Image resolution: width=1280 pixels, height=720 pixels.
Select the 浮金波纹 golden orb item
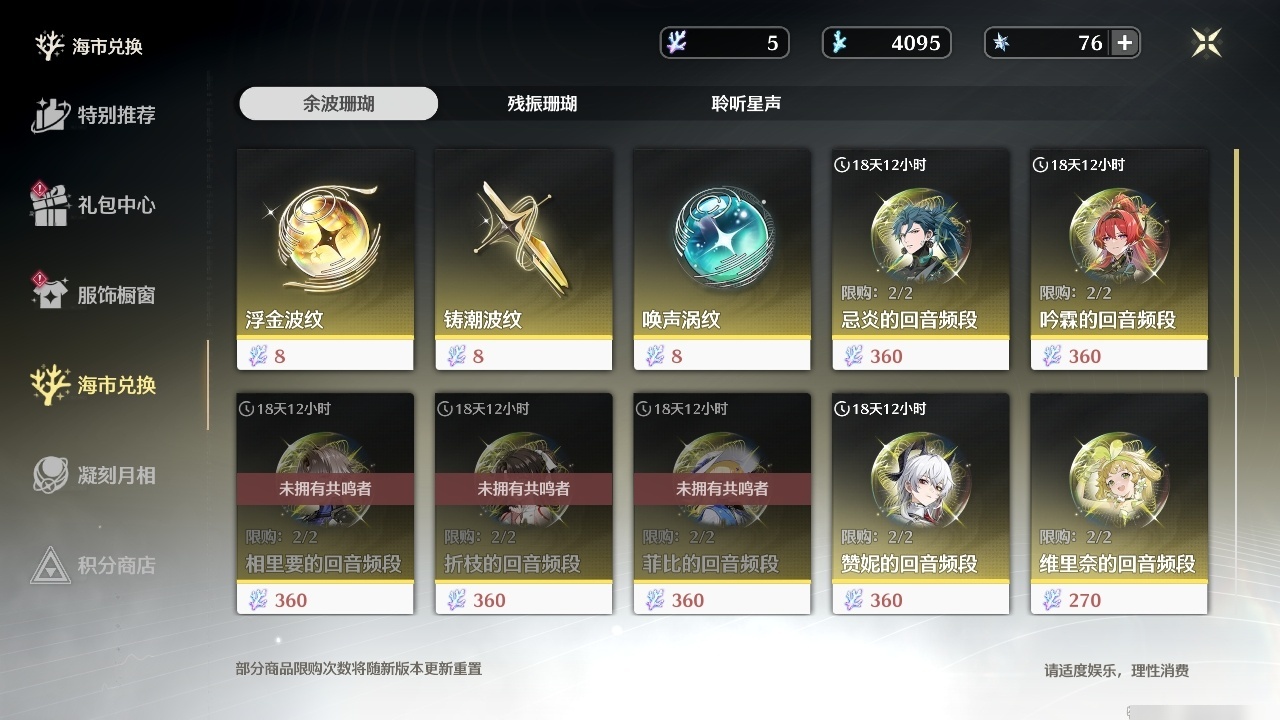coord(325,260)
